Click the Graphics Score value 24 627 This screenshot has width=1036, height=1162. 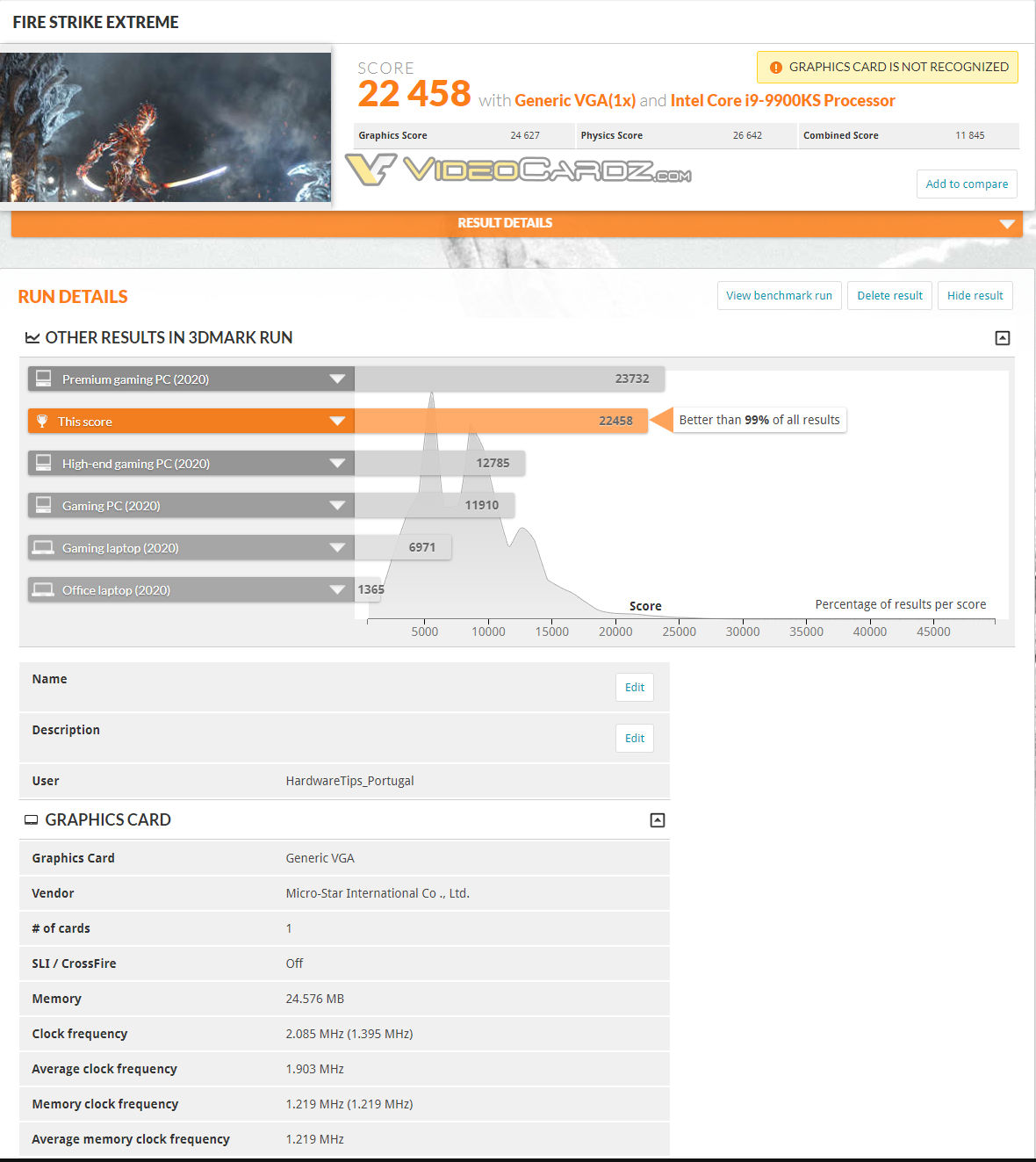525,135
